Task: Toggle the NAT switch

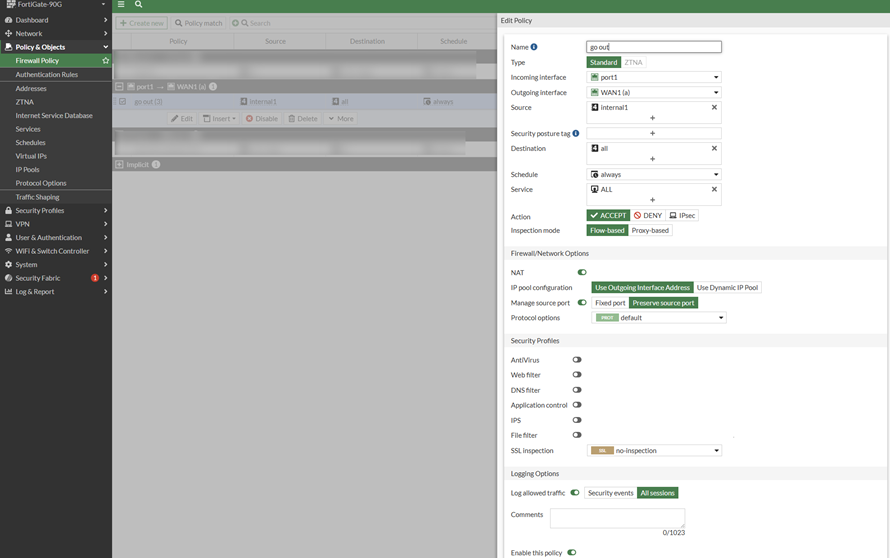Action: [x=582, y=272]
